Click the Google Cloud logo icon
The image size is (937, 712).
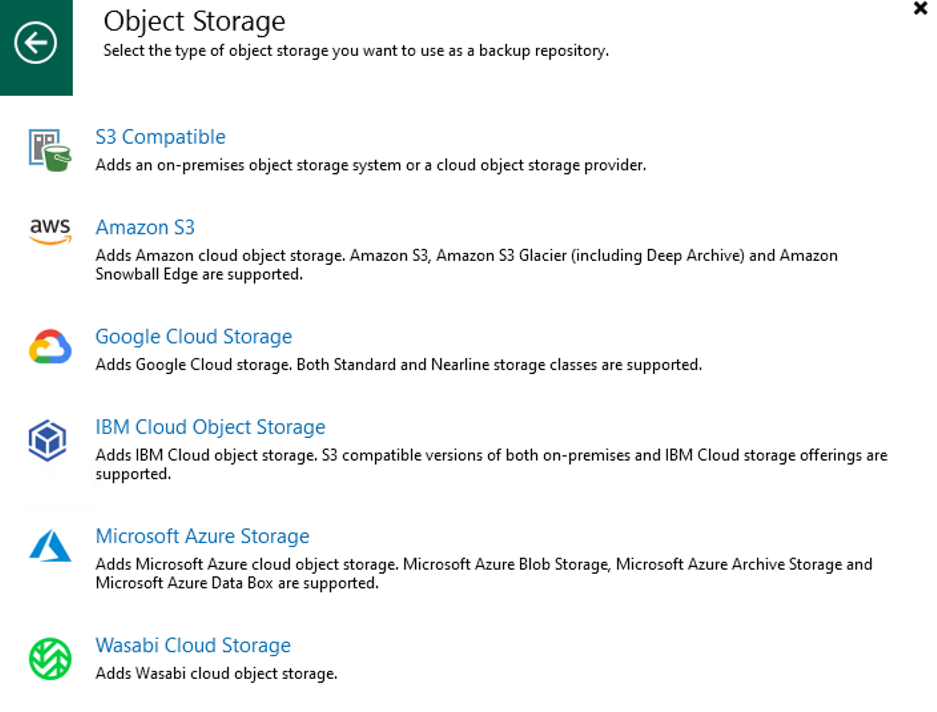49,347
